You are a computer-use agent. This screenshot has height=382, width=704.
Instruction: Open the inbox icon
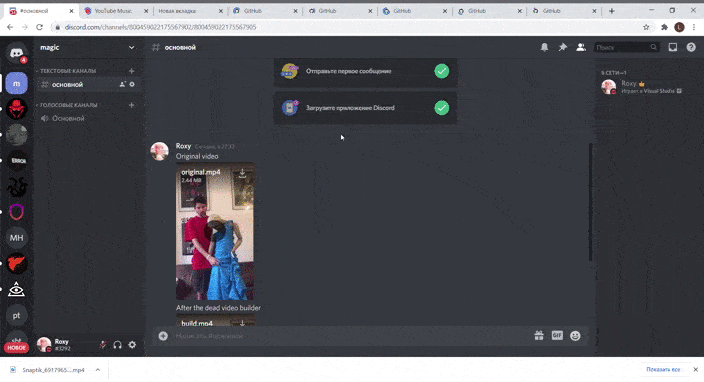click(x=673, y=47)
